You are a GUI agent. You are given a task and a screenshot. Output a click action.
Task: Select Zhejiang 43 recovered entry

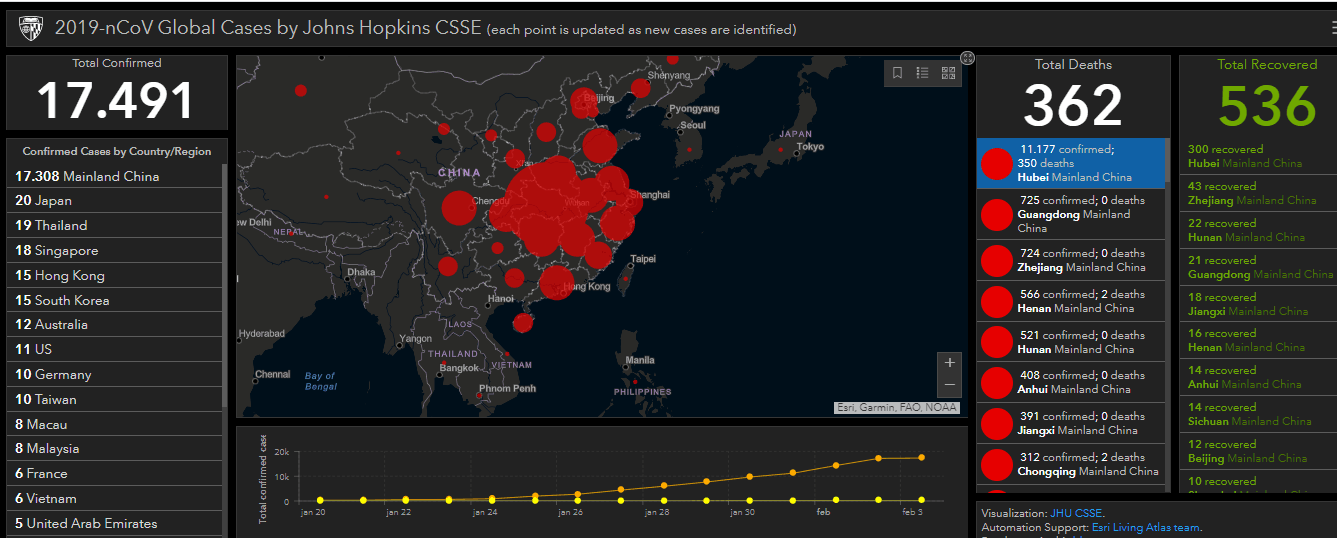tap(1252, 193)
